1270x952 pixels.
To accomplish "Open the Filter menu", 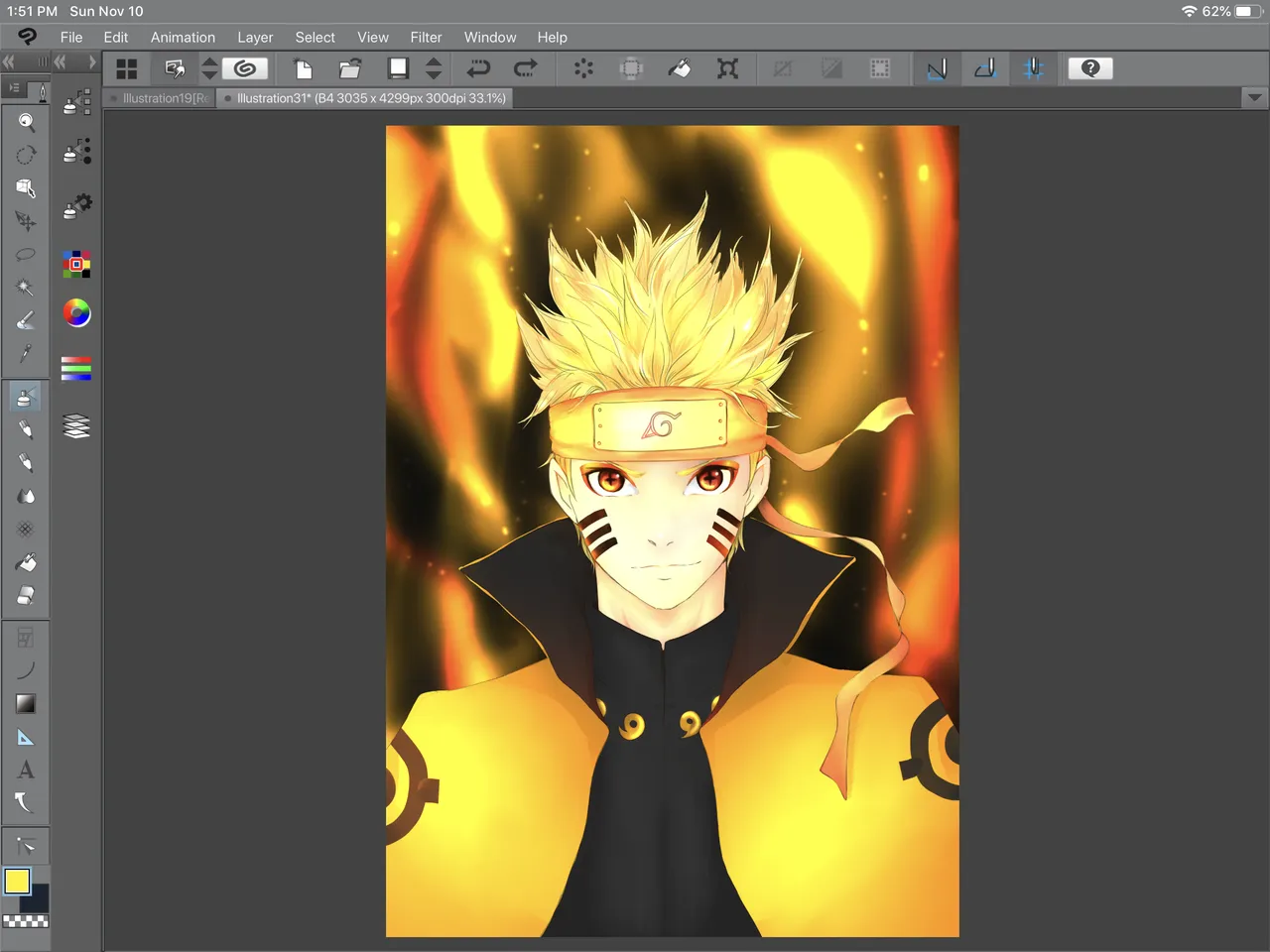I will (x=426, y=38).
